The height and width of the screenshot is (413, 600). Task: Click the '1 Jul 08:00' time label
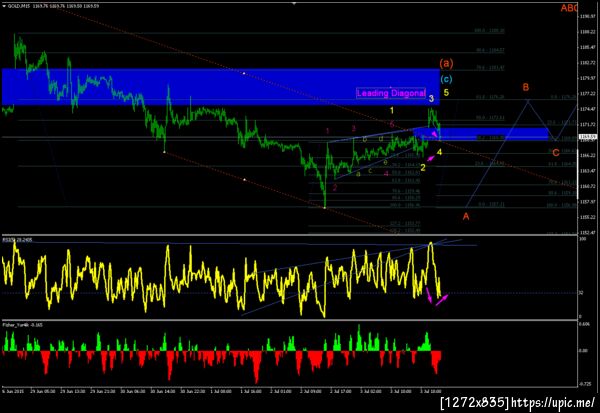pos(221,392)
